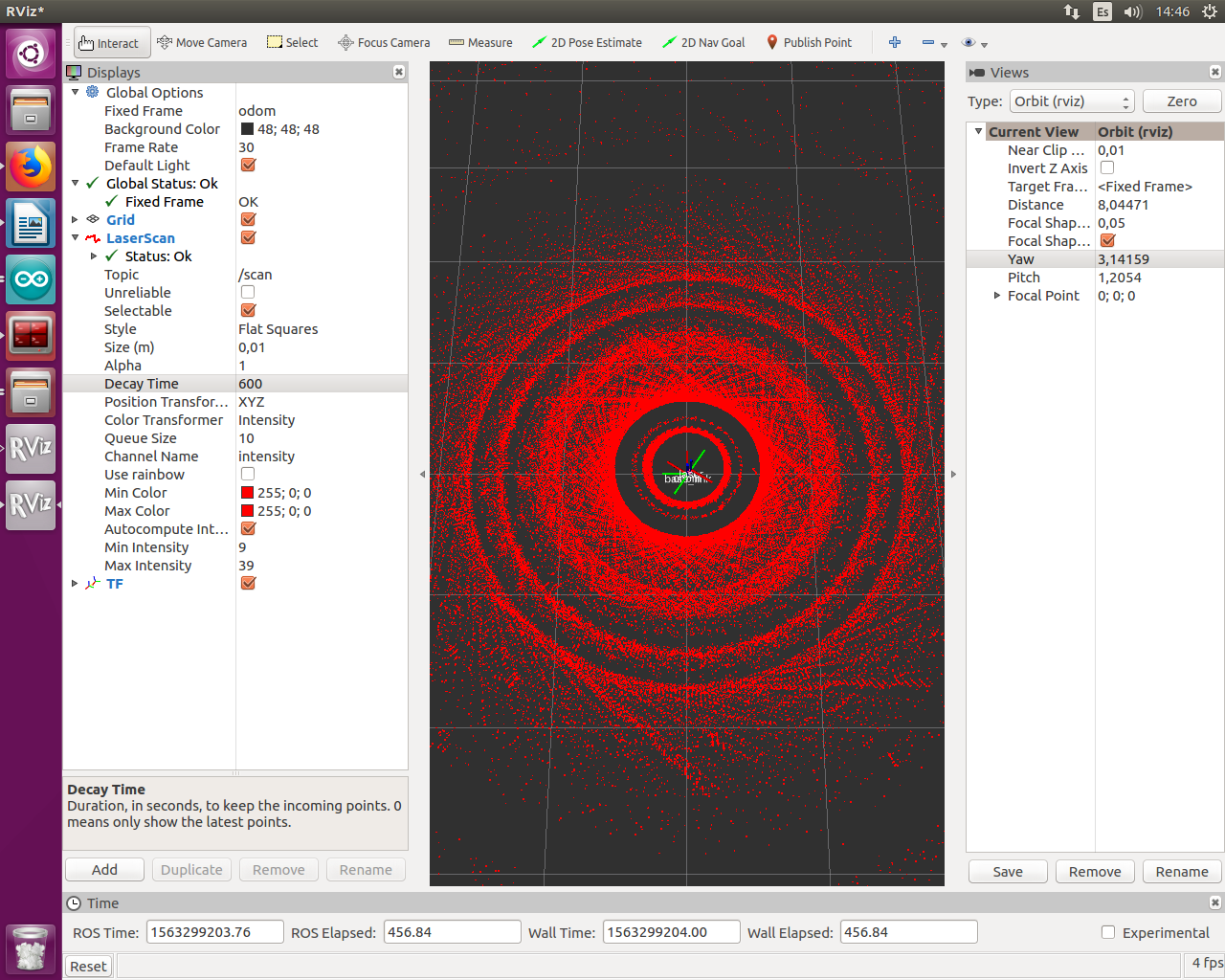This screenshot has height=980, width=1225.
Task: Activate the Publish Point tool
Action: click(809, 43)
